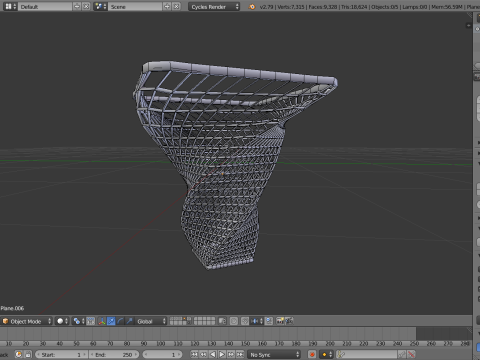Jump to the next keyframe
Screen dimensions: 480x360
tap(231, 354)
